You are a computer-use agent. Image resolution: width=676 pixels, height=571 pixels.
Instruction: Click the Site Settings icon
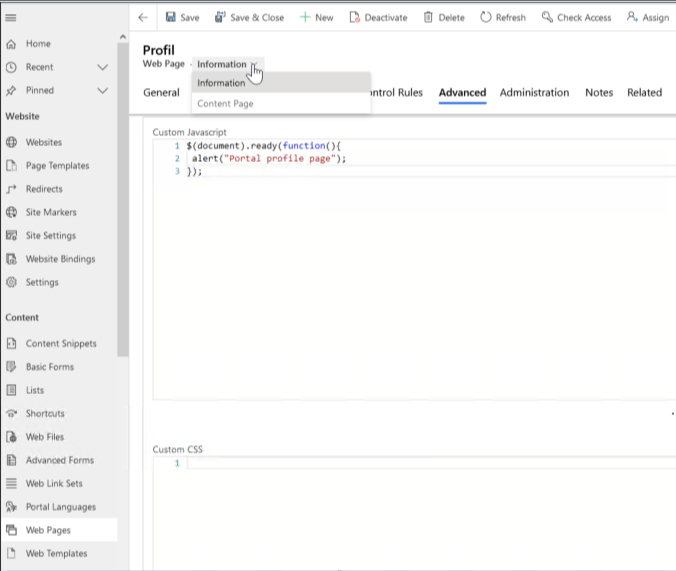coord(11,235)
